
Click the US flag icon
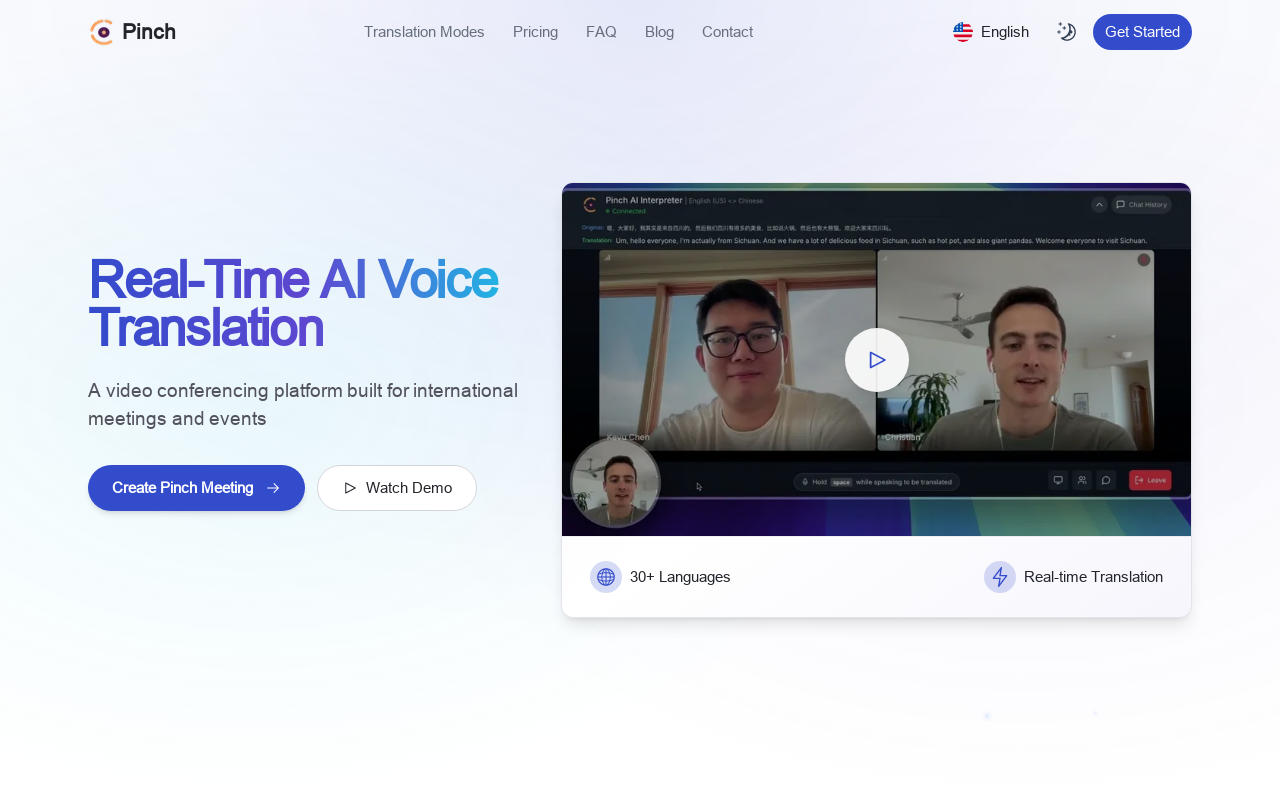(963, 32)
